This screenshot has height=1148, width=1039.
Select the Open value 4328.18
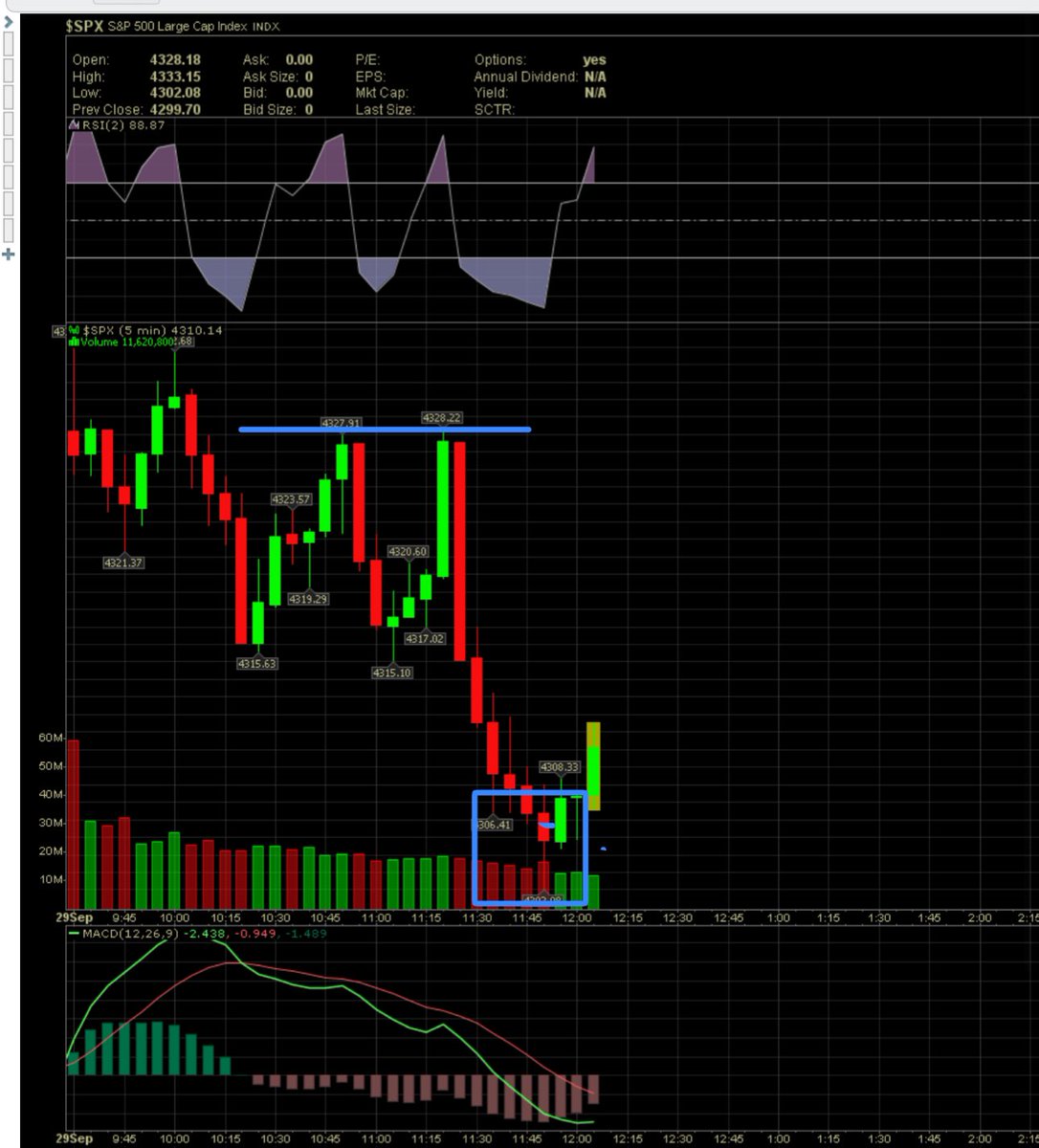click(x=175, y=59)
